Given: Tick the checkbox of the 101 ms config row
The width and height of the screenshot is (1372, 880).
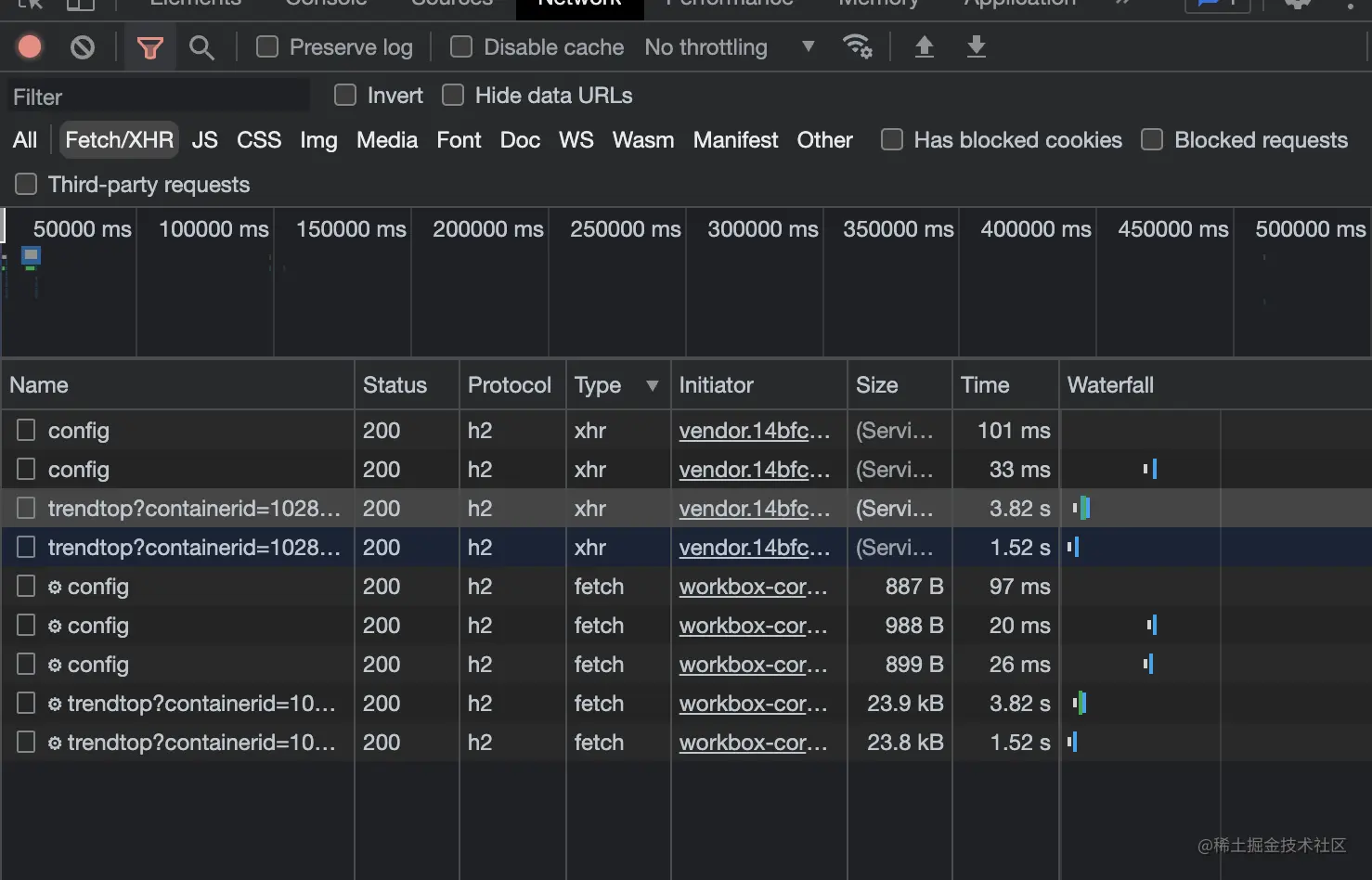Looking at the screenshot, I should point(26,430).
